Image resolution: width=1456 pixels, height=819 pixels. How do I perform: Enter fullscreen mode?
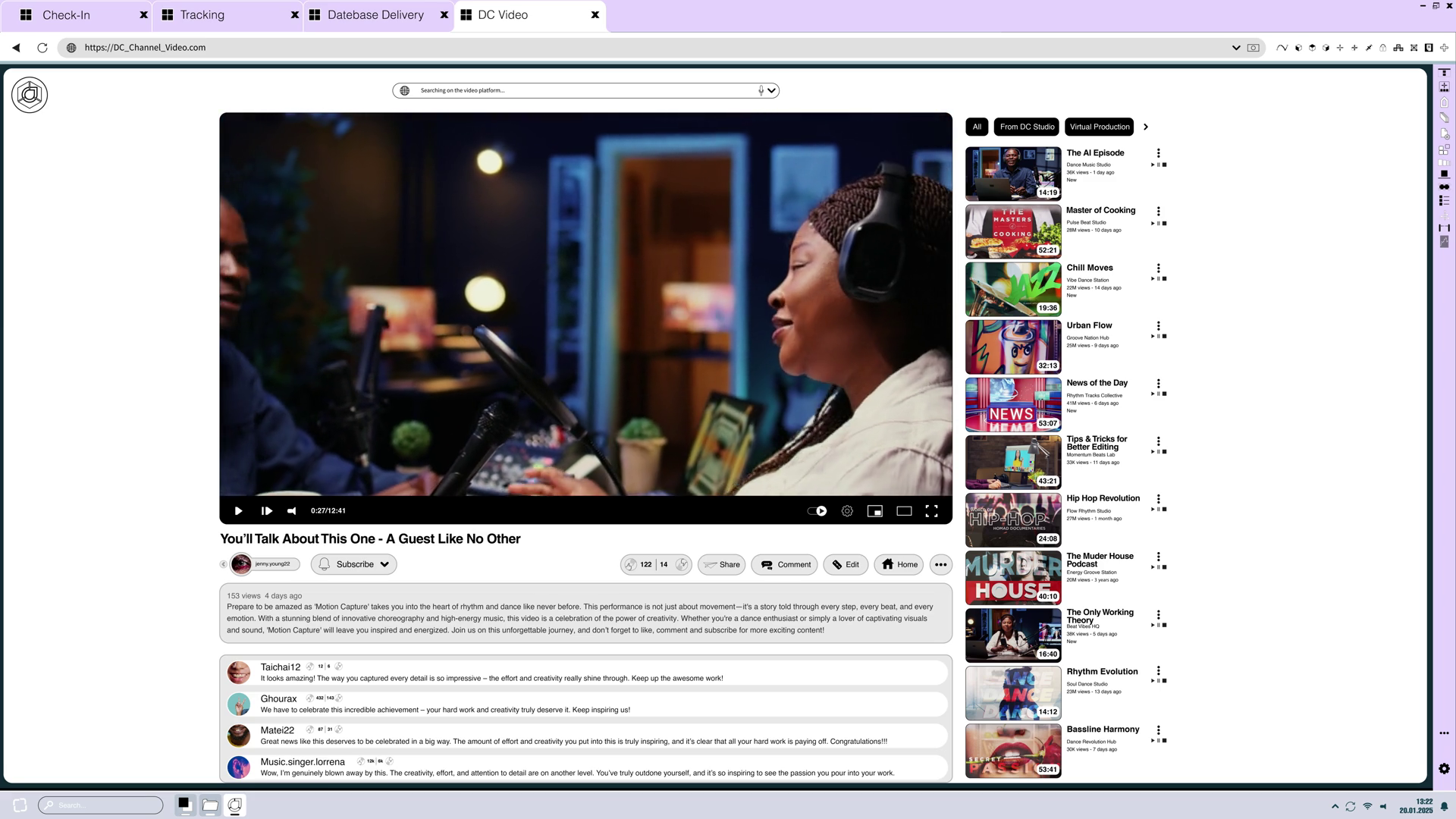(932, 511)
